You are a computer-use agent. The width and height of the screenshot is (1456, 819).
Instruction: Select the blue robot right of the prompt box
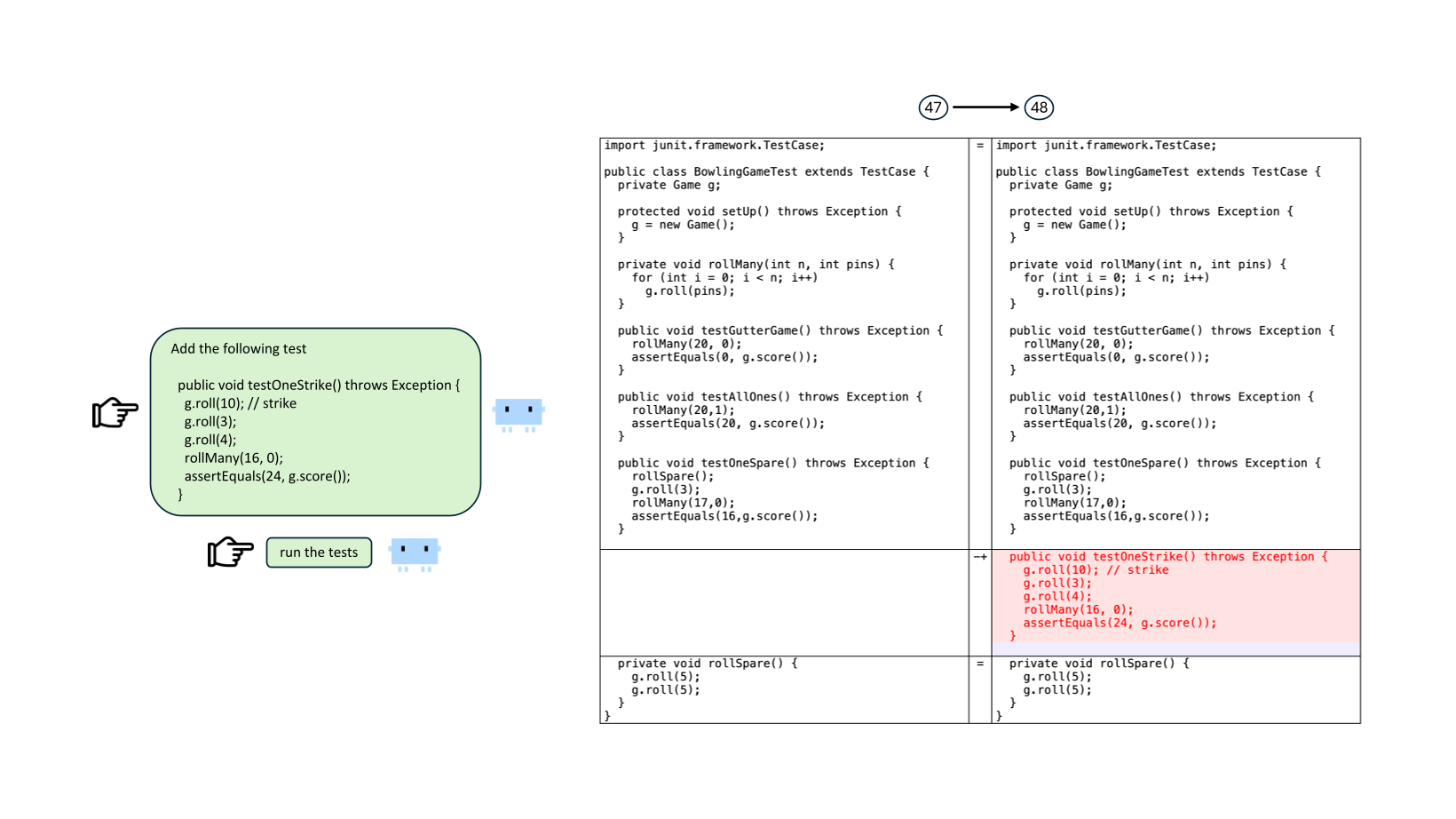pyautogui.click(x=518, y=413)
